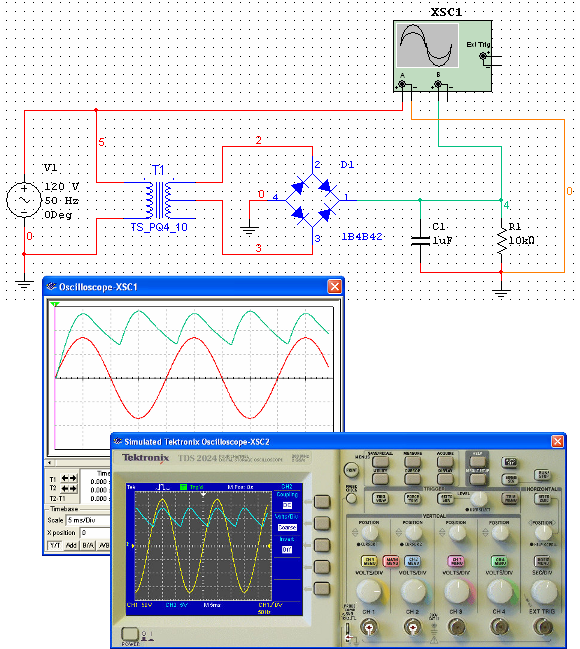This screenshot has height=649, width=580.
Task: Click the T2 cursor arrows control
Action: (69, 488)
